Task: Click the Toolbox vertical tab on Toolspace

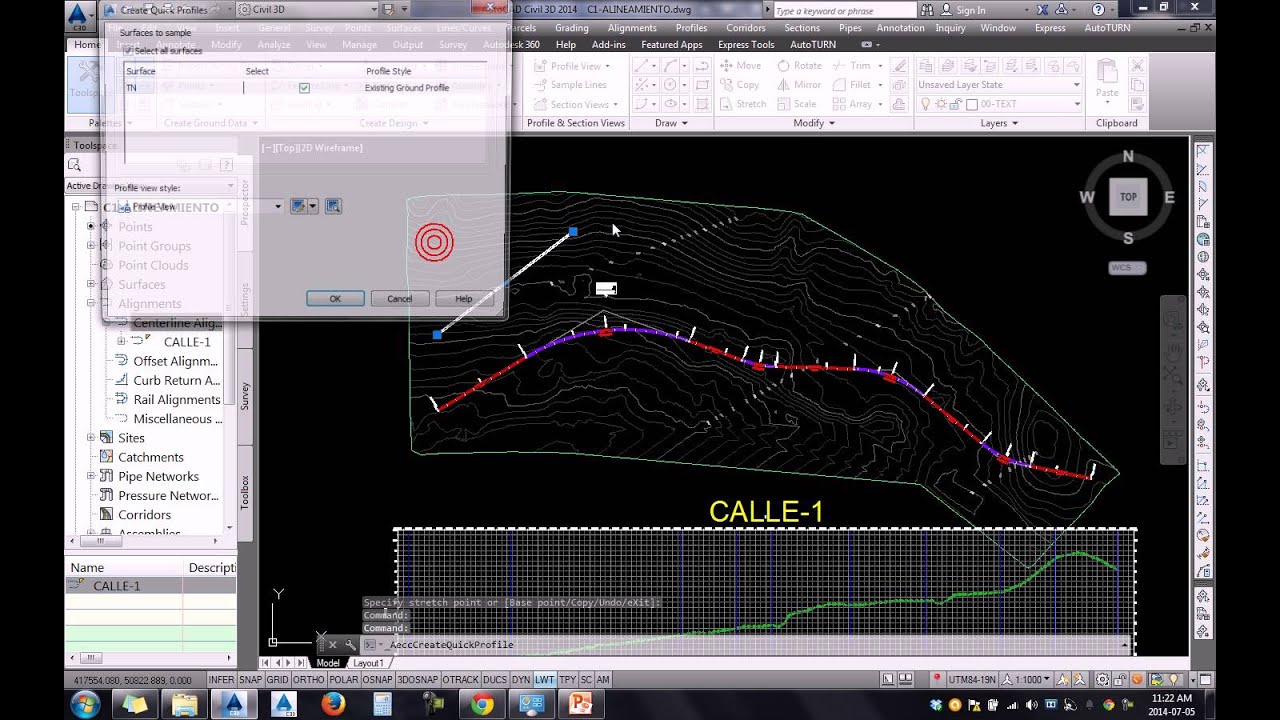Action: click(x=245, y=492)
